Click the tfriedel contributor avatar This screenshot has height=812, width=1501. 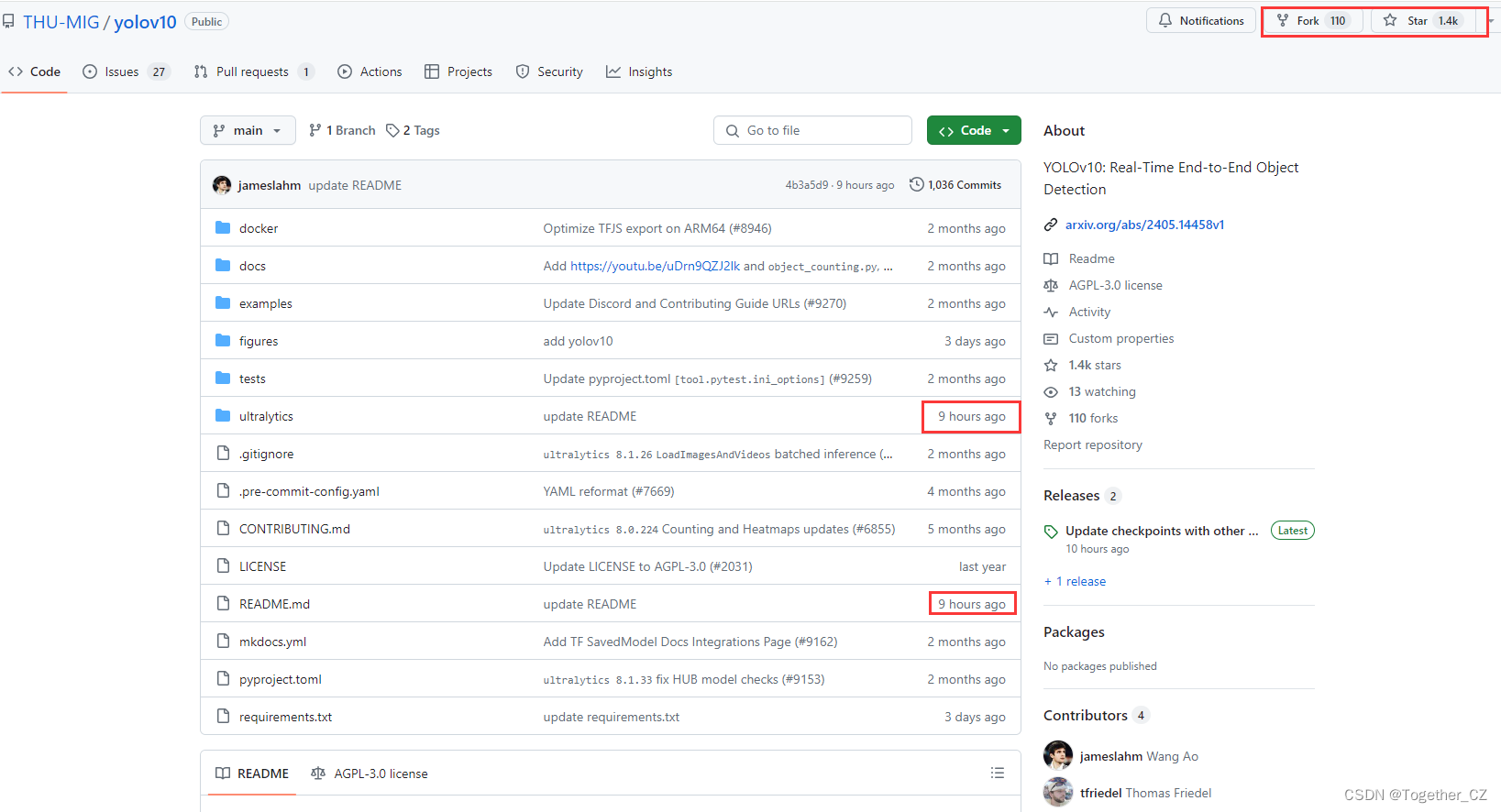pos(1058,792)
